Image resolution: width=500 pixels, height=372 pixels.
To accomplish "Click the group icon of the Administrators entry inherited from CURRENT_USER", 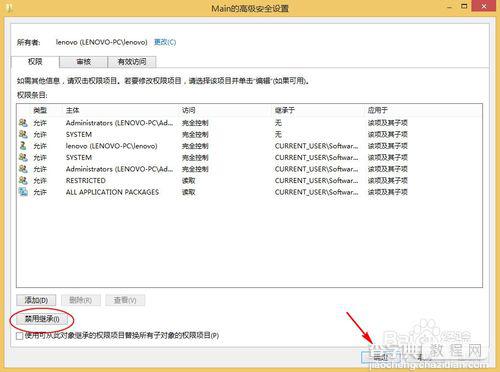I will pyautogui.click(x=23, y=169).
